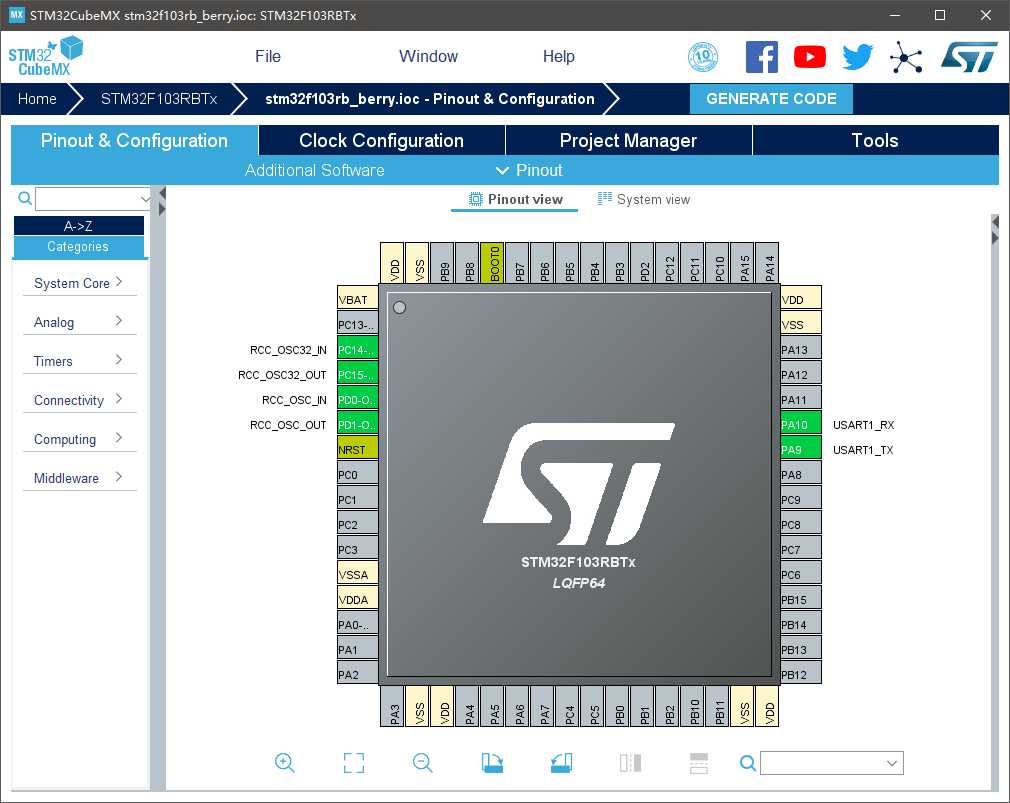Image resolution: width=1010 pixels, height=803 pixels.
Task: Expand the Computing category
Action: [x=79, y=439]
